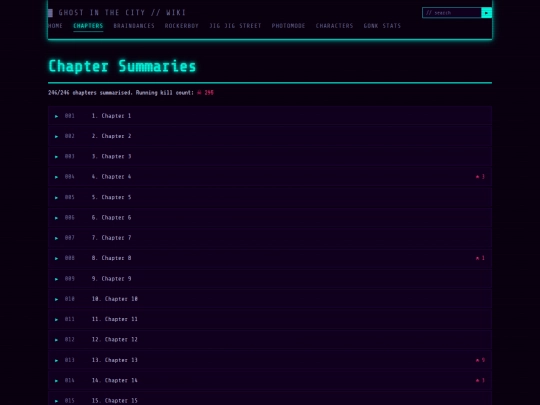The image size is (540, 405).
Task: Click the '8. Chapter 8' row title
Action: [111, 258]
